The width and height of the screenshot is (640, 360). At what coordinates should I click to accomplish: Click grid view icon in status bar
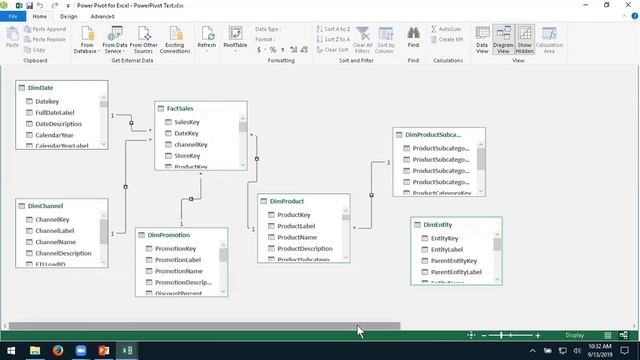click(608, 335)
